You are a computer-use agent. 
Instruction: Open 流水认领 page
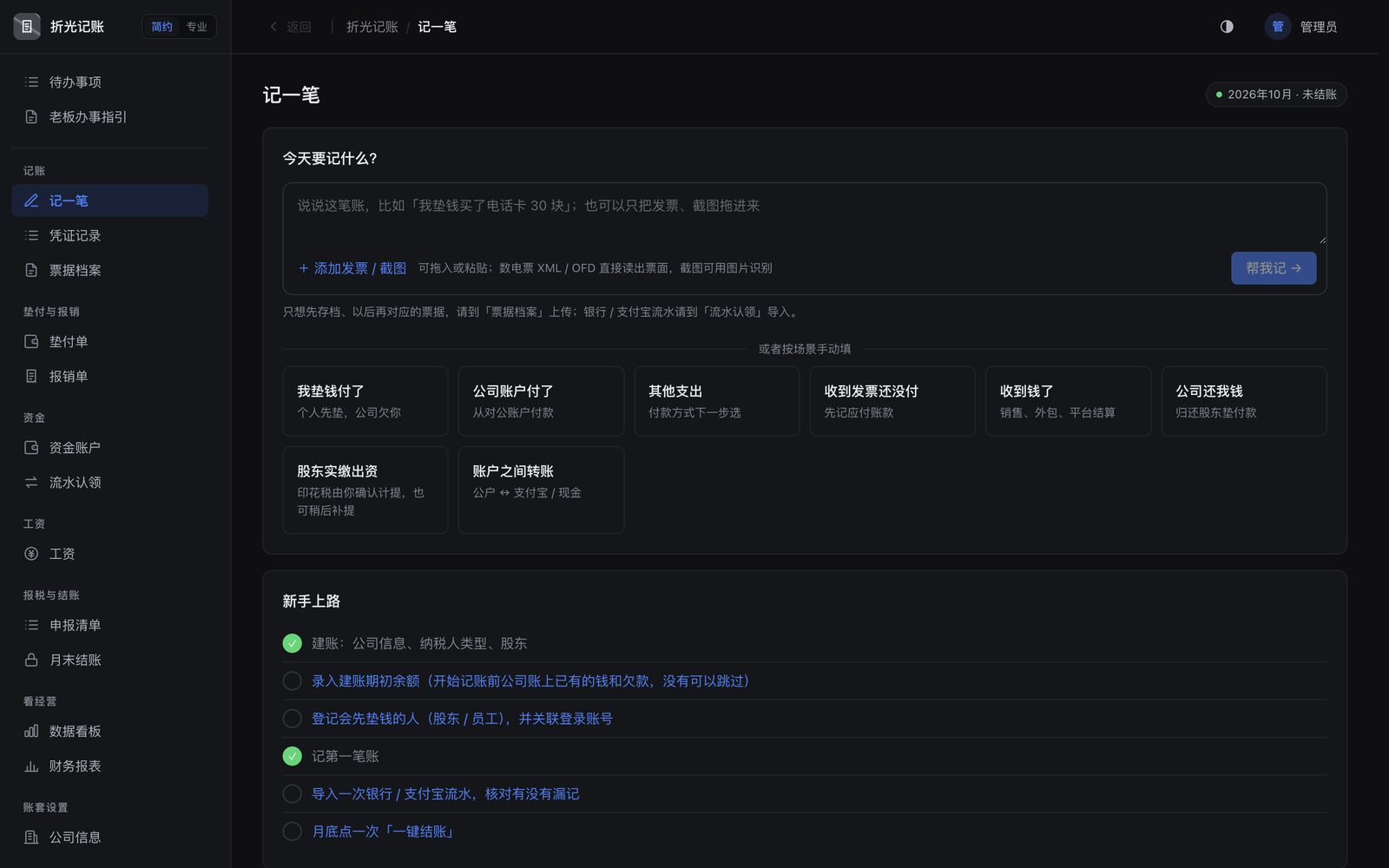point(109,482)
